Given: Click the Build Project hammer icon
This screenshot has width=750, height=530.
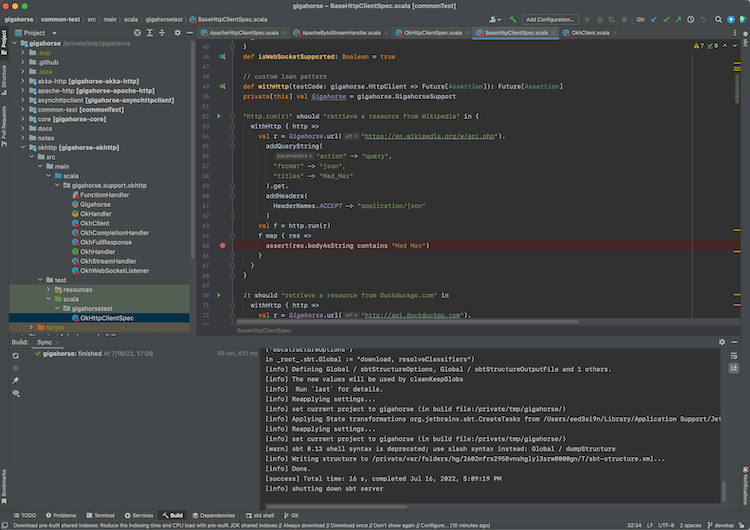Looking at the screenshot, I should tap(513, 20).
